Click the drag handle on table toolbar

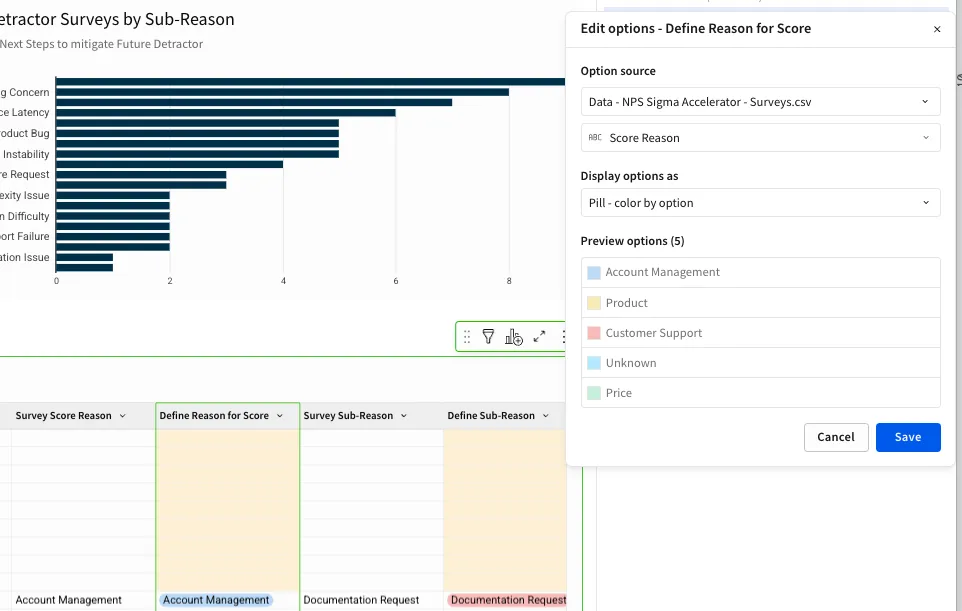click(x=466, y=337)
